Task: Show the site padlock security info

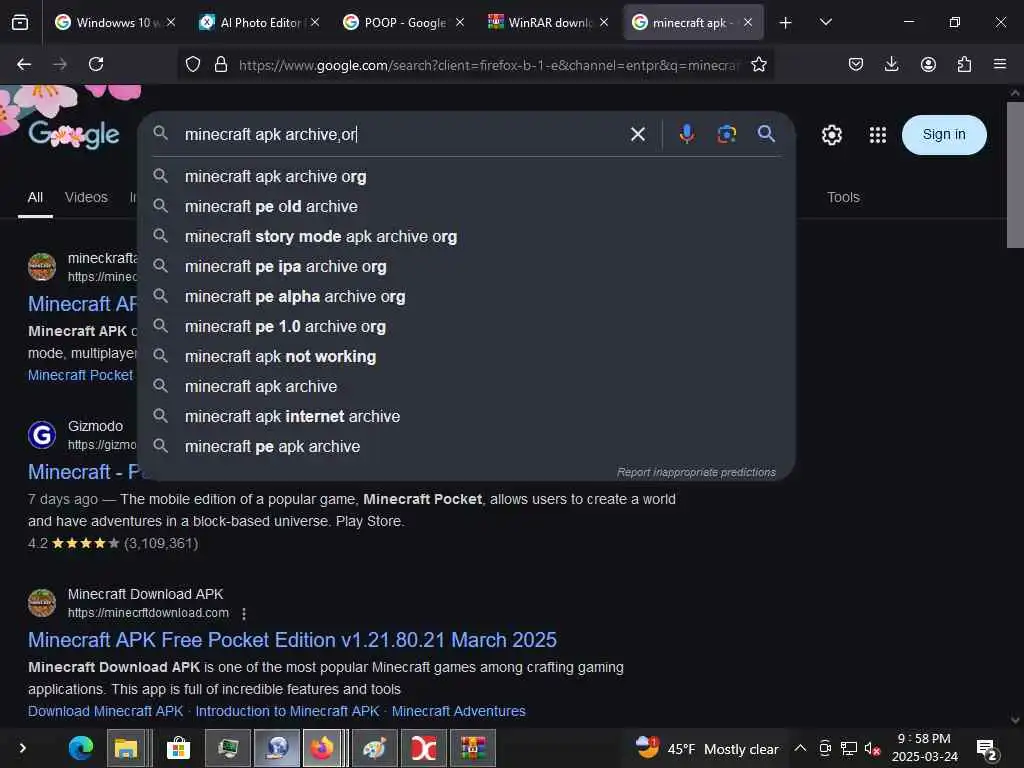Action: tap(221, 64)
